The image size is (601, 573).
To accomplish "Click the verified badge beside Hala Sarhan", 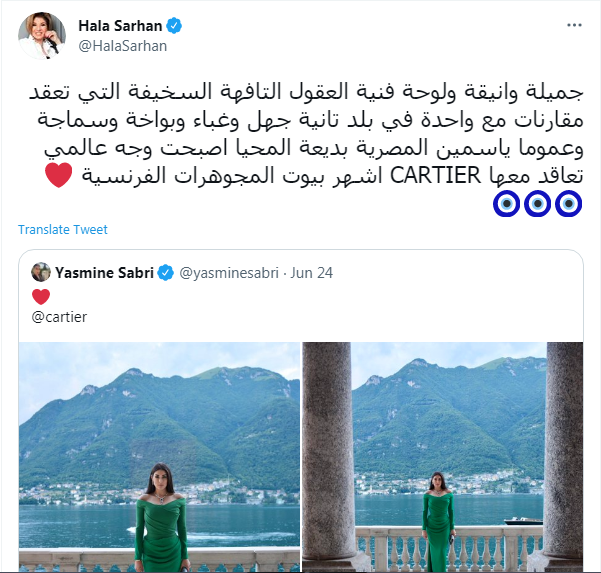I will click(174, 26).
